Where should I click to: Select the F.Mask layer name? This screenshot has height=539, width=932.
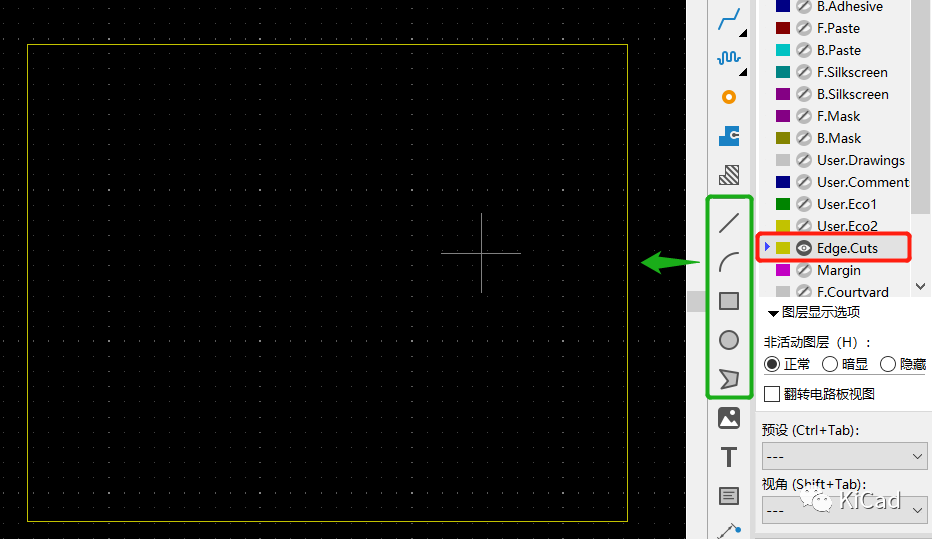click(838, 116)
